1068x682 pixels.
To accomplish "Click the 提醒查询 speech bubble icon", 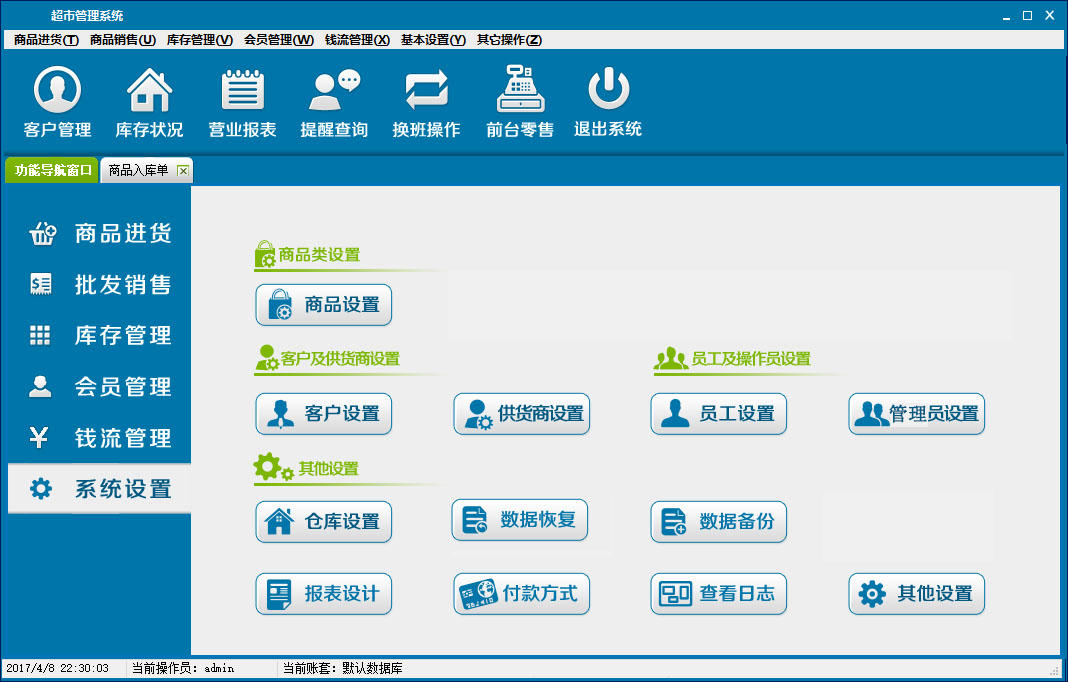I will (x=334, y=90).
